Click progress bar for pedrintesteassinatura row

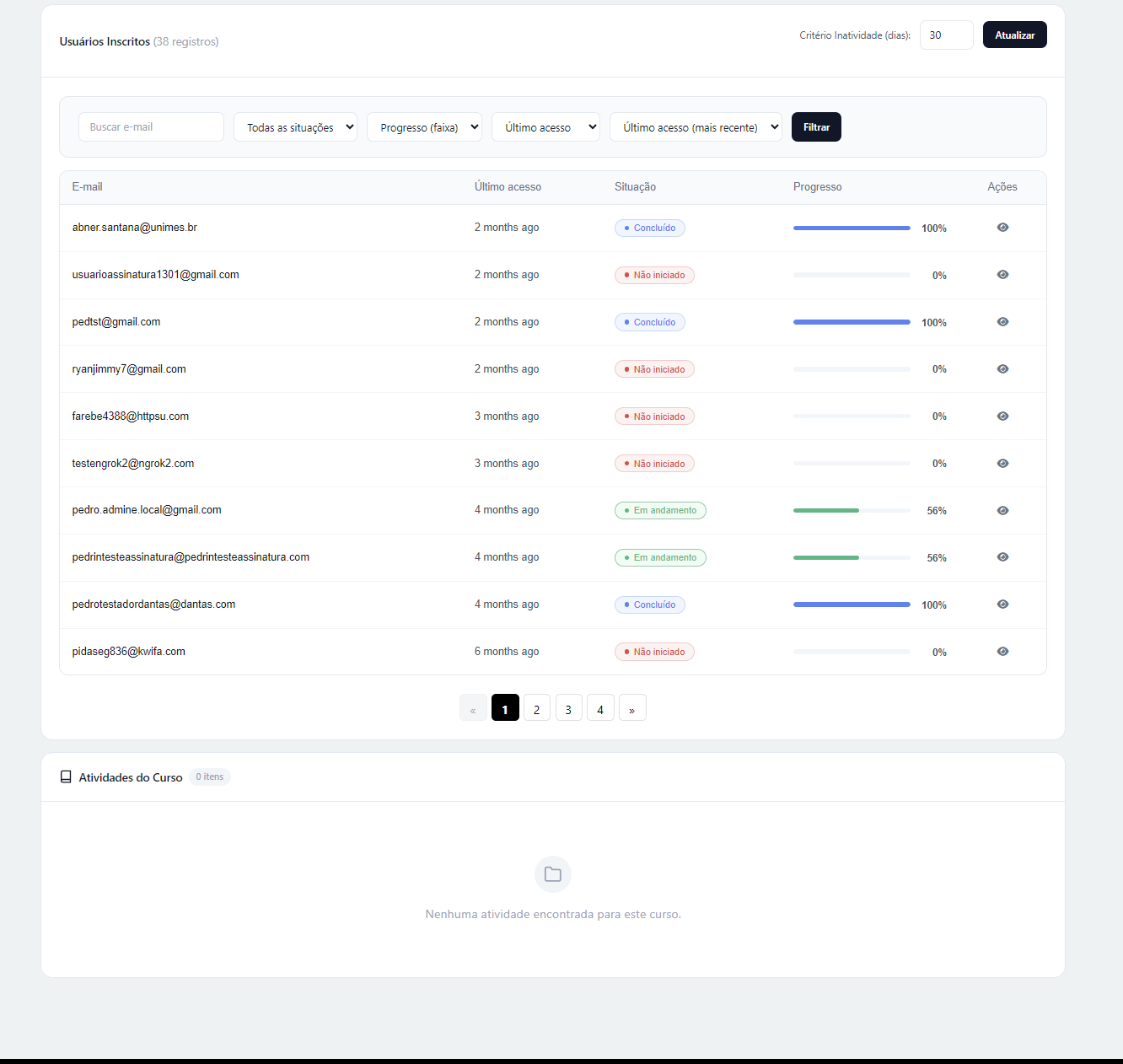tap(852, 558)
